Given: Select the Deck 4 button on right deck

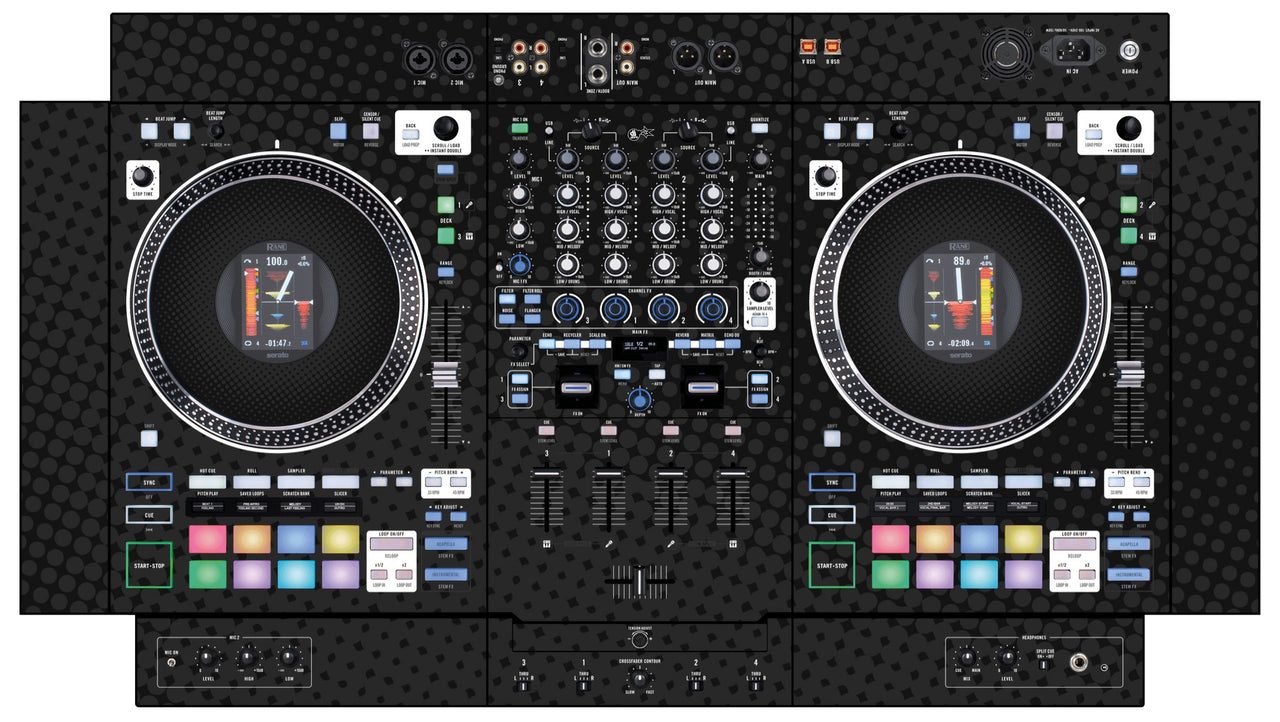Looking at the screenshot, I should tap(1128, 237).
